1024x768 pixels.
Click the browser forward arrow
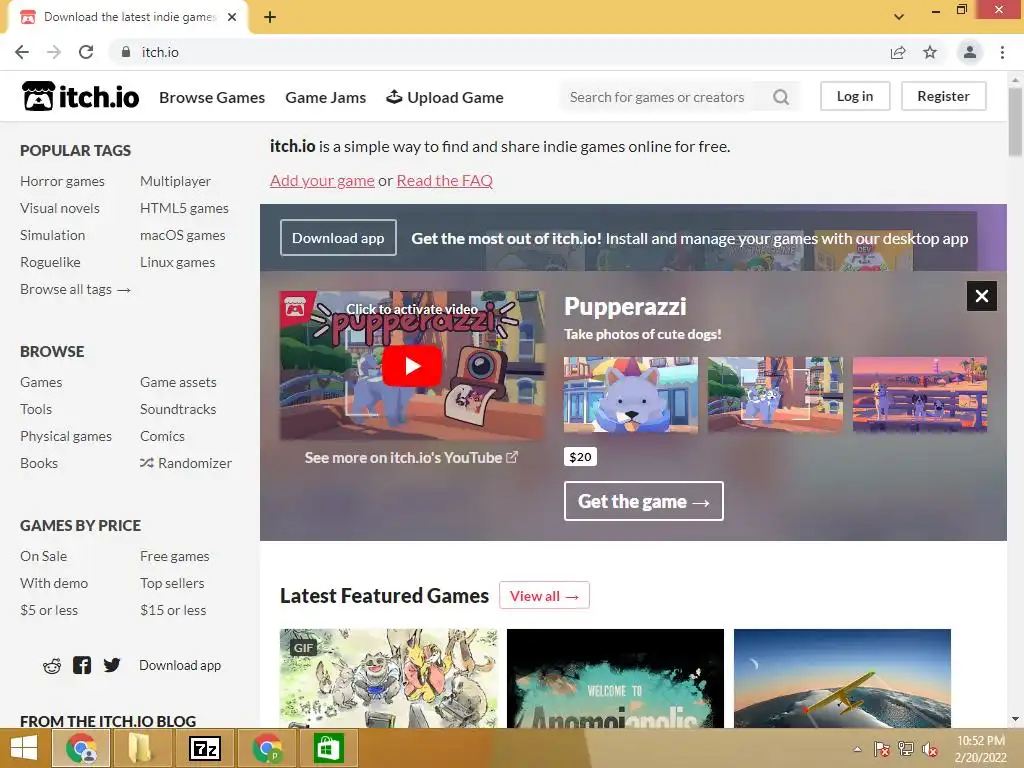tap(54, 52)
